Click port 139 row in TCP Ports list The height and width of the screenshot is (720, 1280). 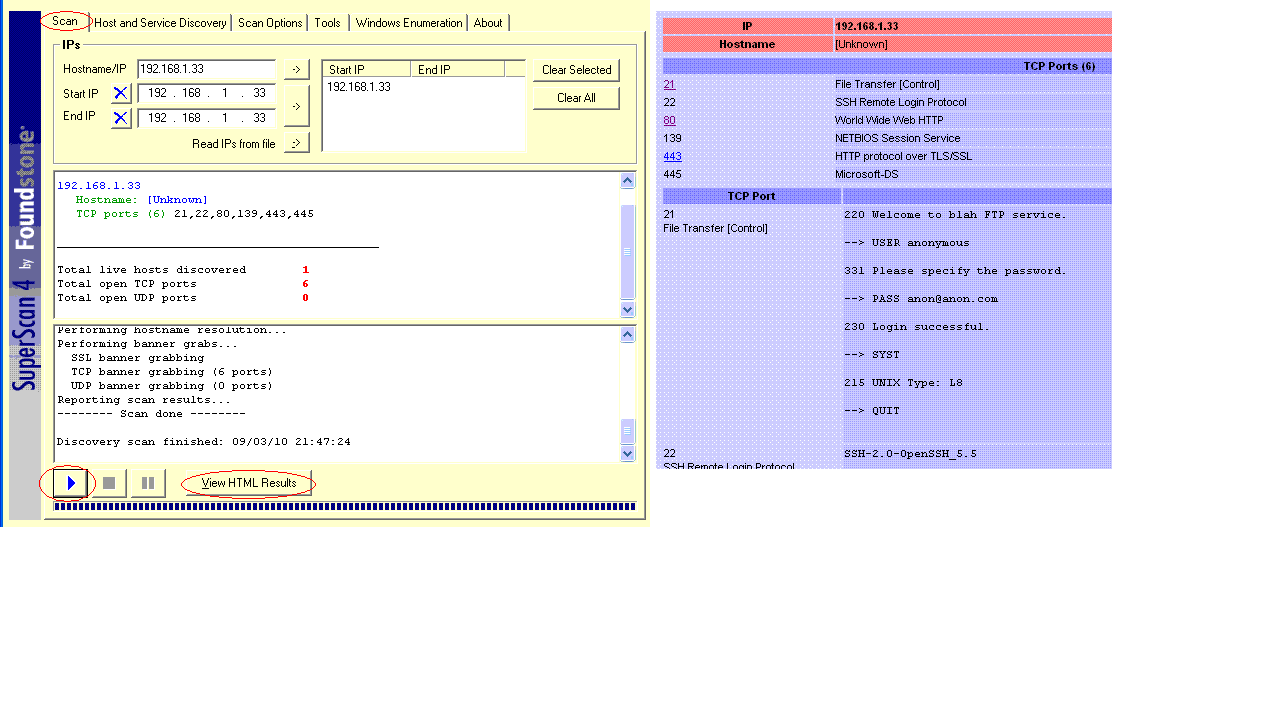coord(887,138)
